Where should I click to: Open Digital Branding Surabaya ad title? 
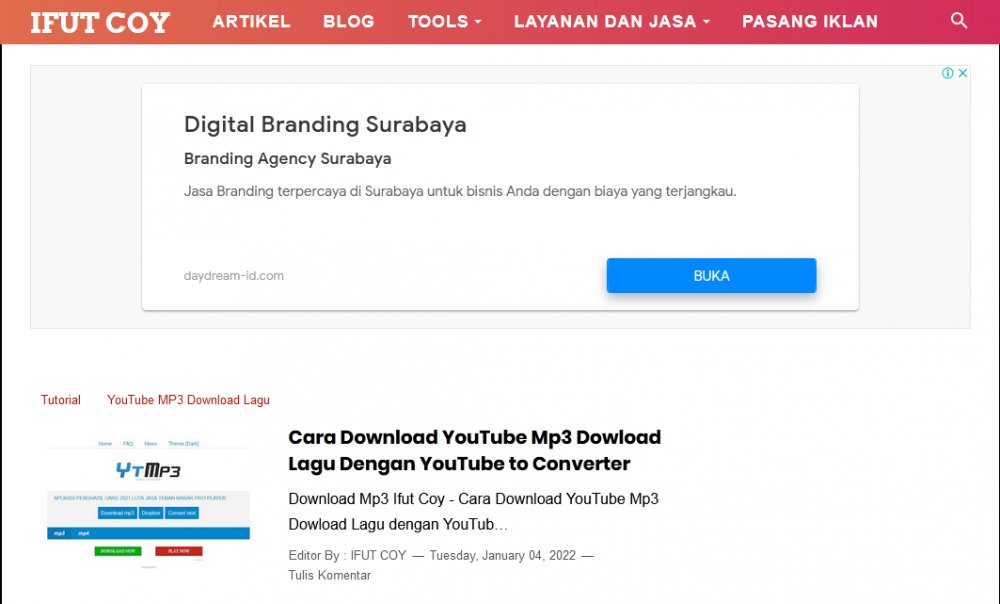click(x=325, y=124)
